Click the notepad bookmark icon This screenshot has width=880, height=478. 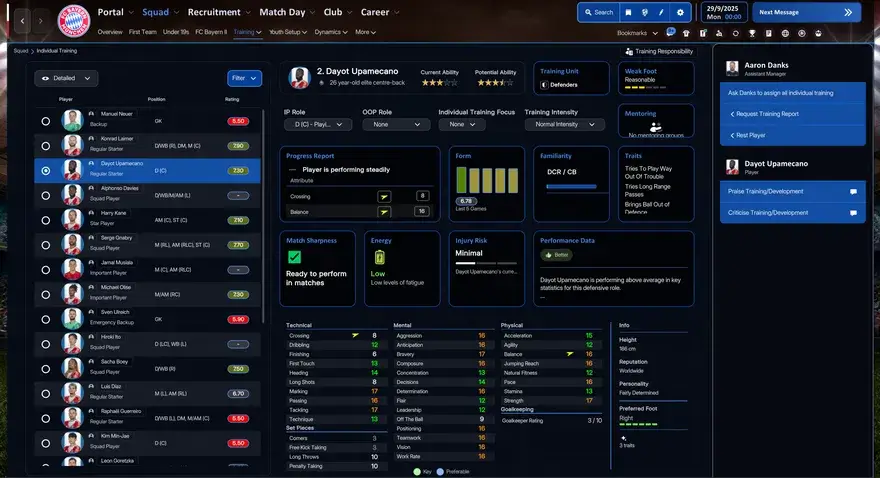click(768, 33)
